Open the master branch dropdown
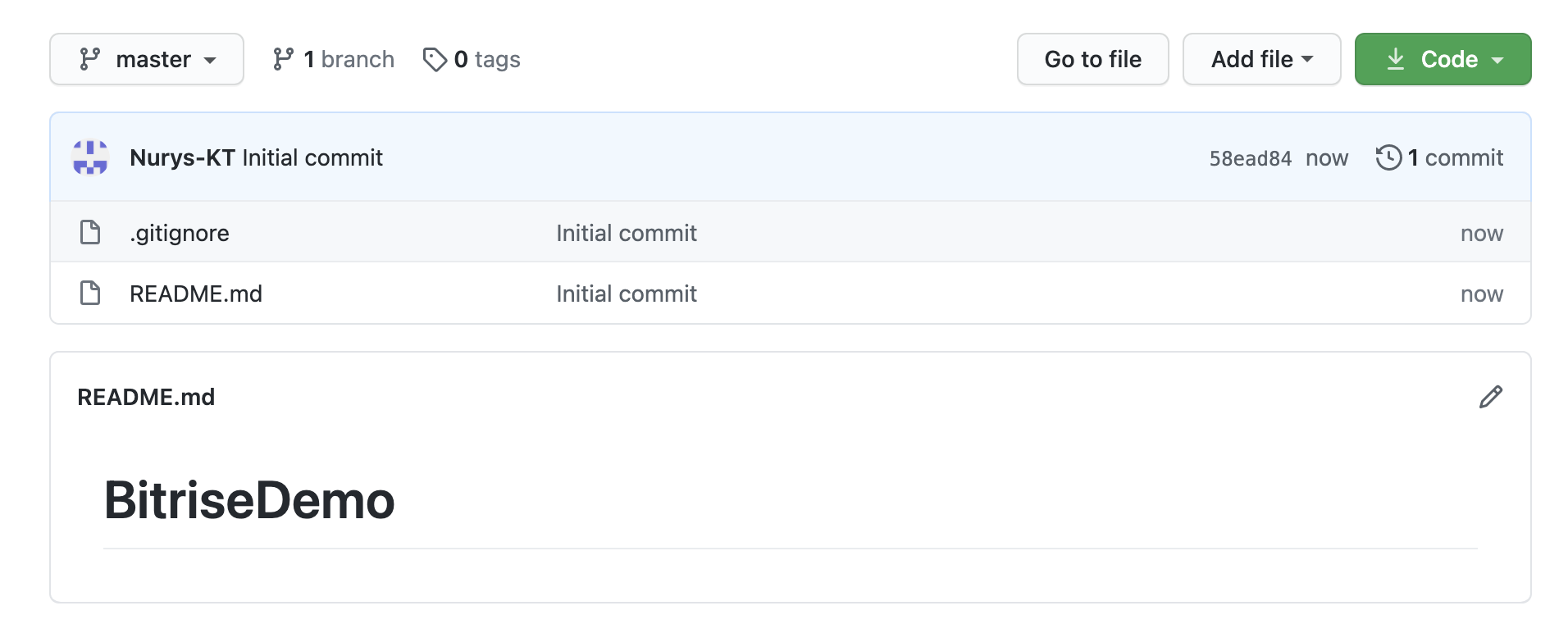 [x=147, y=59]
